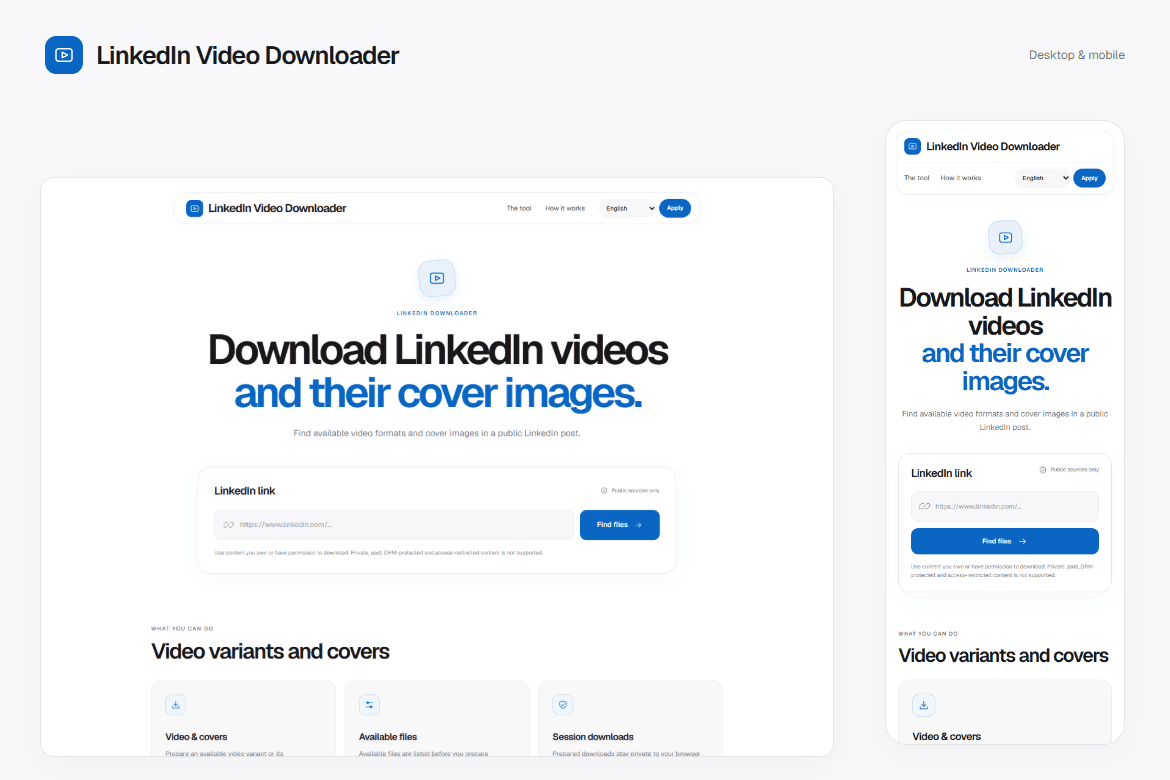
Task: Click desktop Download LinkedIn videos headline
Action: pyautogui.click(x=438, y=350)
